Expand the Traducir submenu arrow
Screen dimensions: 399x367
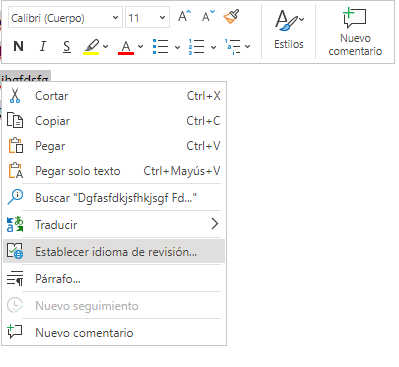[215, 224]
